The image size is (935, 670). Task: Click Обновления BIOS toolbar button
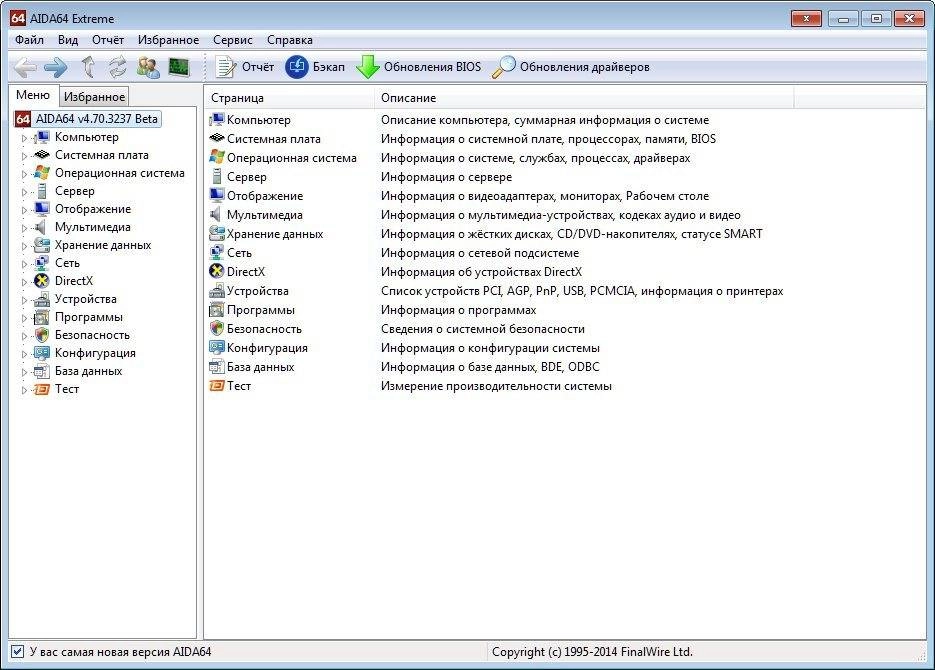(419, 67)
